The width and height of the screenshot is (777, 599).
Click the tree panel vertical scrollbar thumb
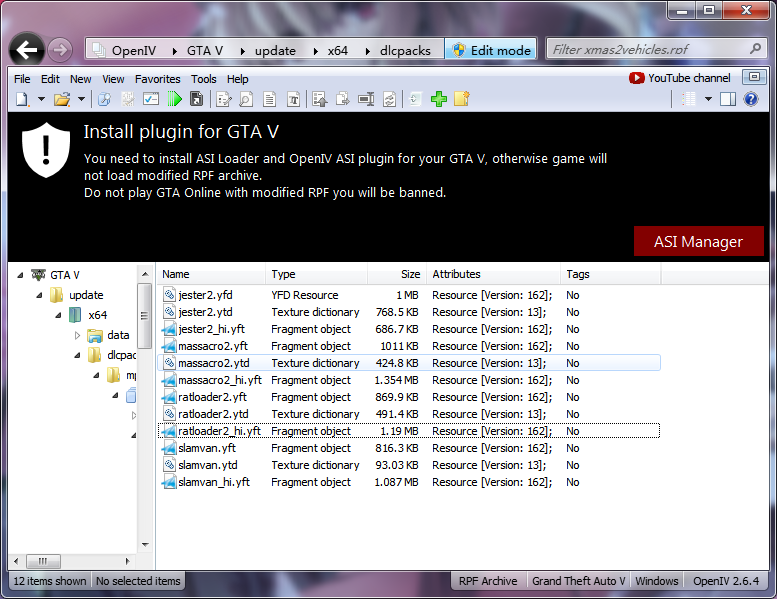point(145,316)
